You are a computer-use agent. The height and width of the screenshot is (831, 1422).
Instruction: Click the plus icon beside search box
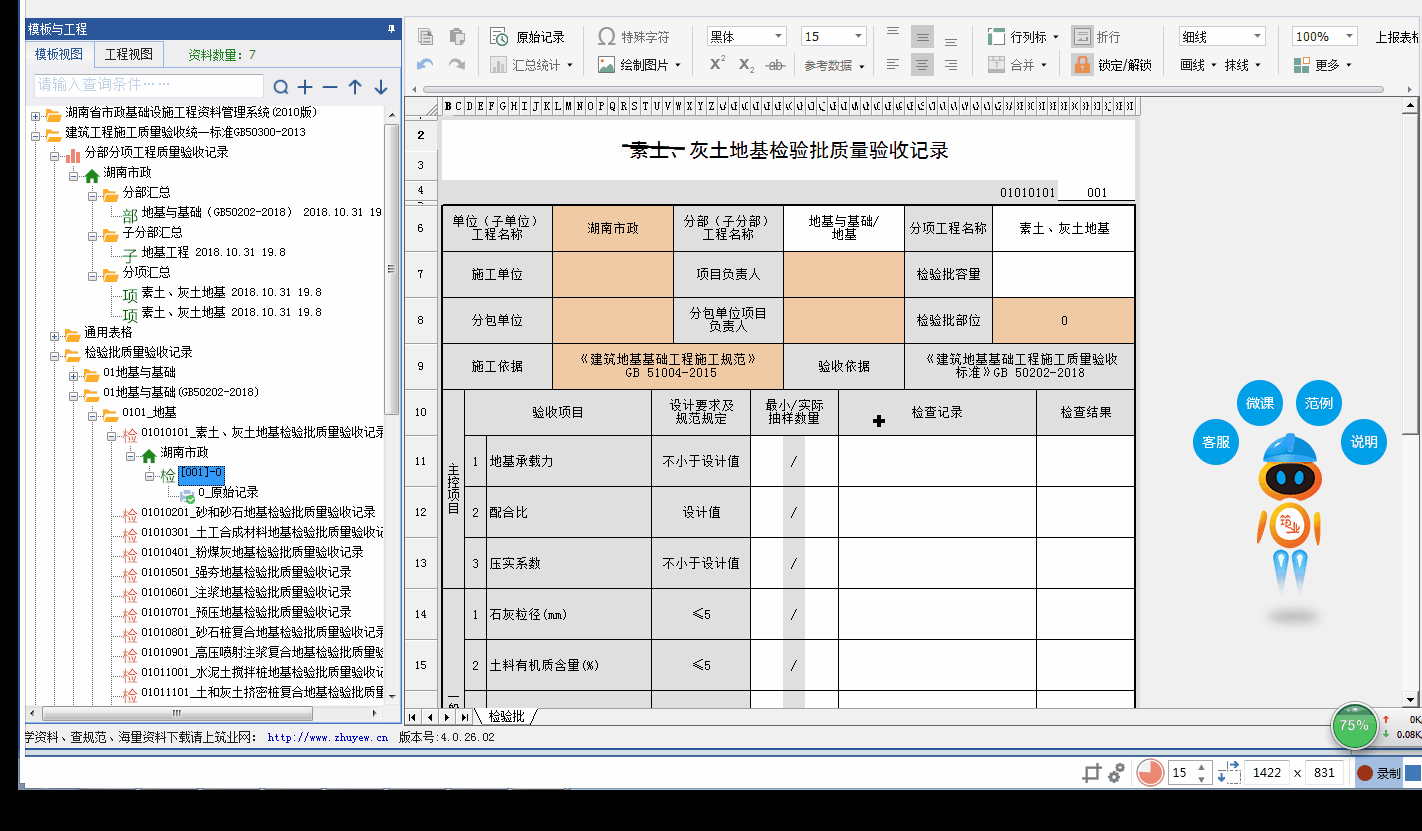coord(305,87)
